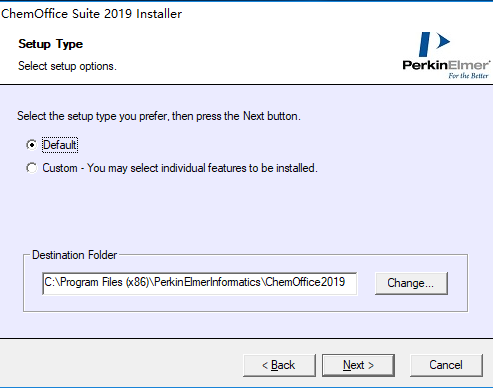The height and width of the screenshot is (388, 493).
Task: Click the Next button to continue
Action: [358, 365]
